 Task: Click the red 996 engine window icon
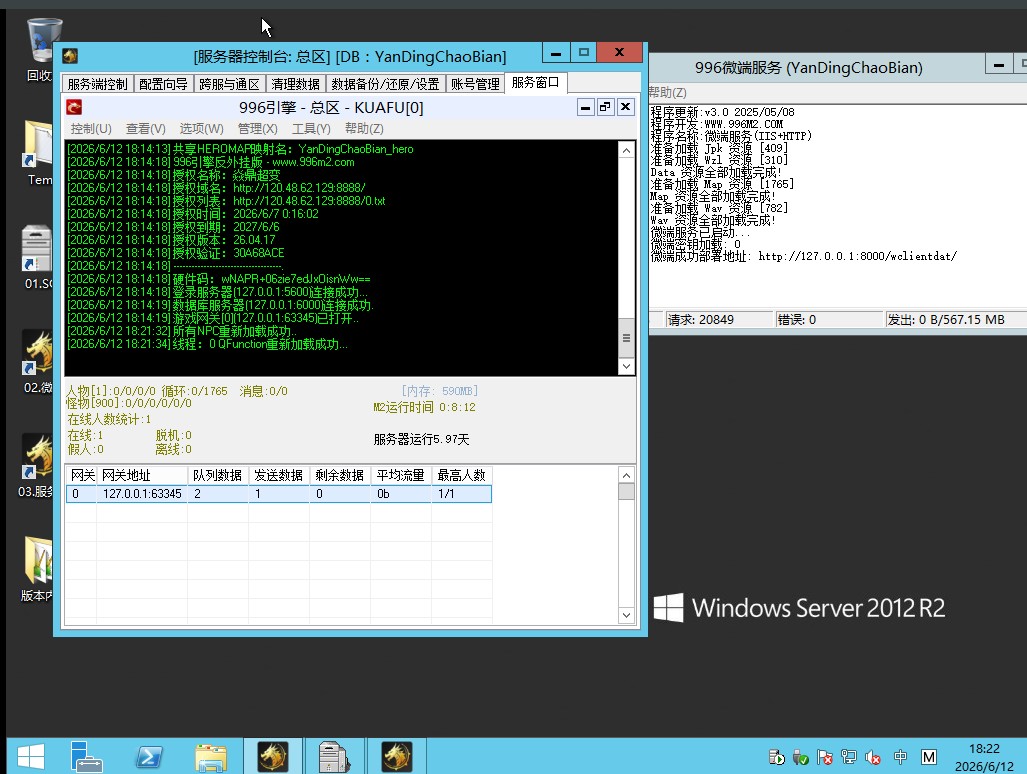[74, 107]
